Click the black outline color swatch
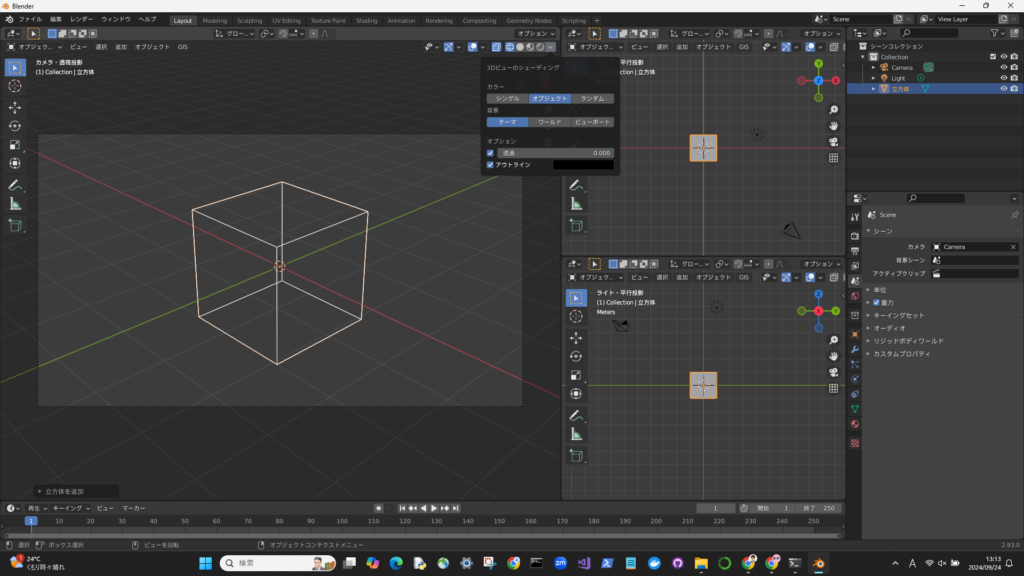This screenshot has width=1024, height=576. pos(583,164)
